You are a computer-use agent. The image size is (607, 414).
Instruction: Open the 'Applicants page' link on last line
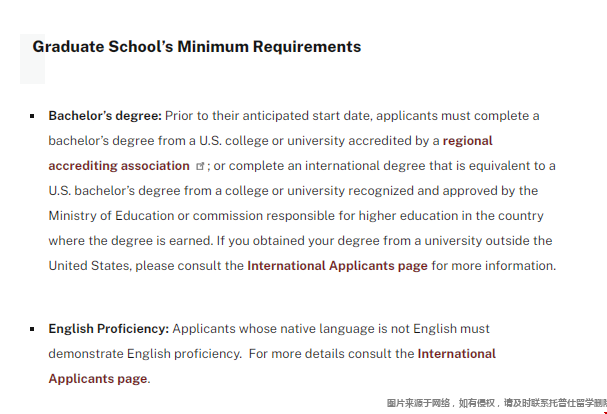click(98, 378)
